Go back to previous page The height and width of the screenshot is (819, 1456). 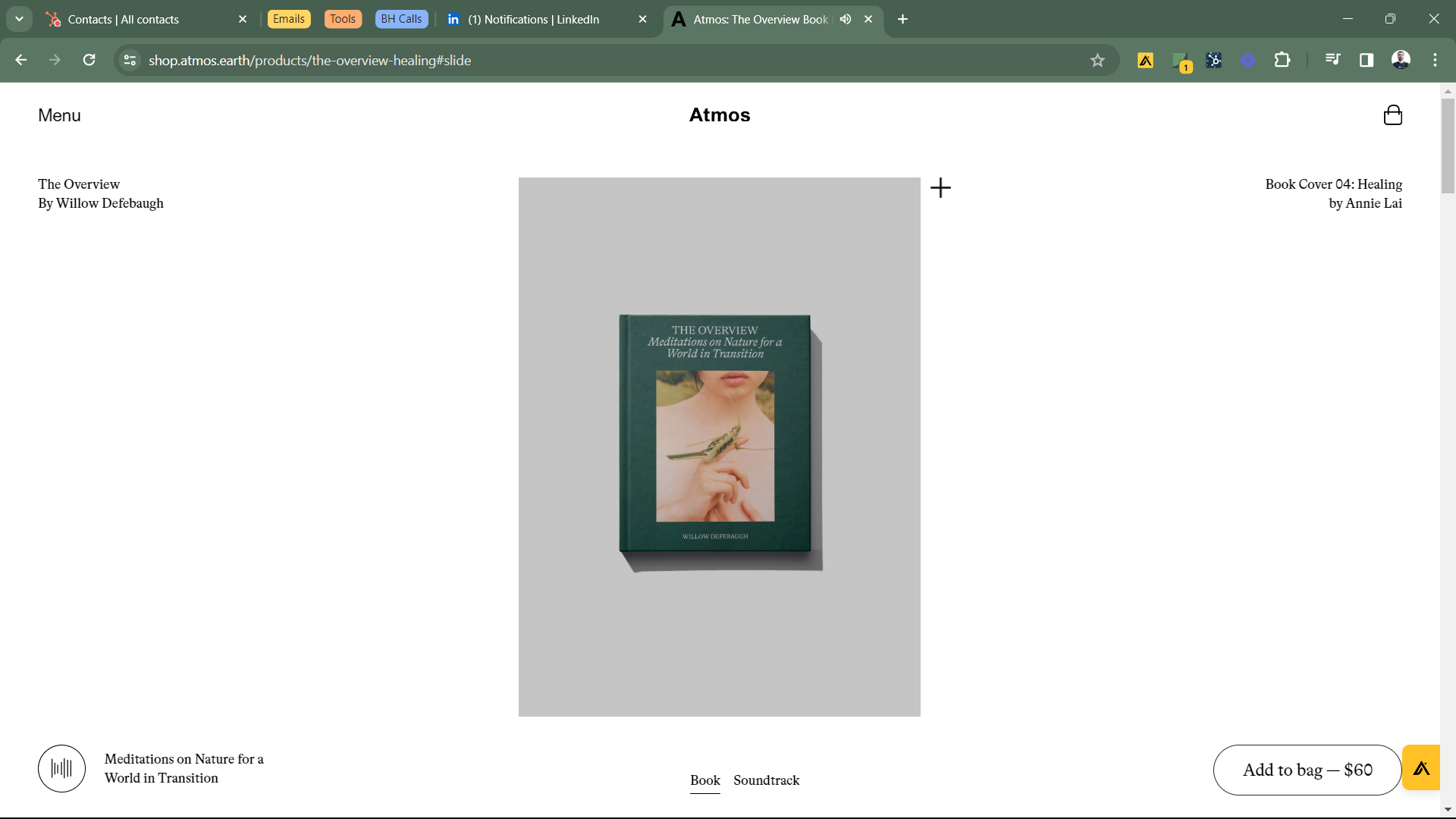pos(21,60)
